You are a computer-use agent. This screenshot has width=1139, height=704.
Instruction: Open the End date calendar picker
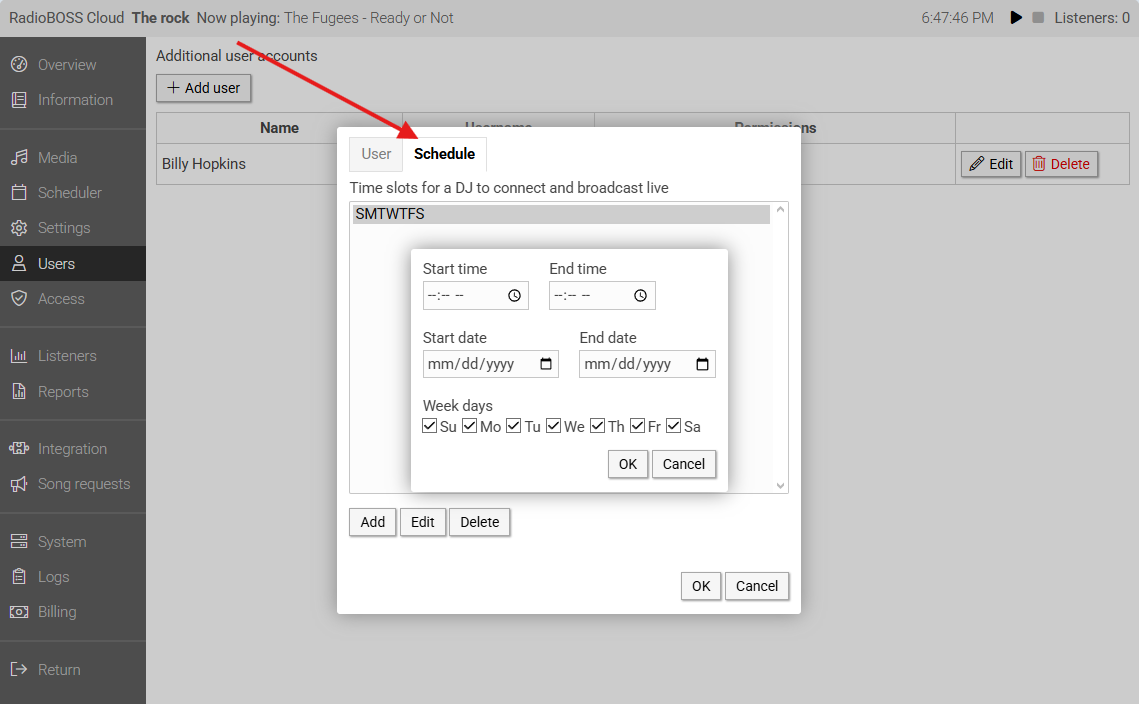pos(703,364)
